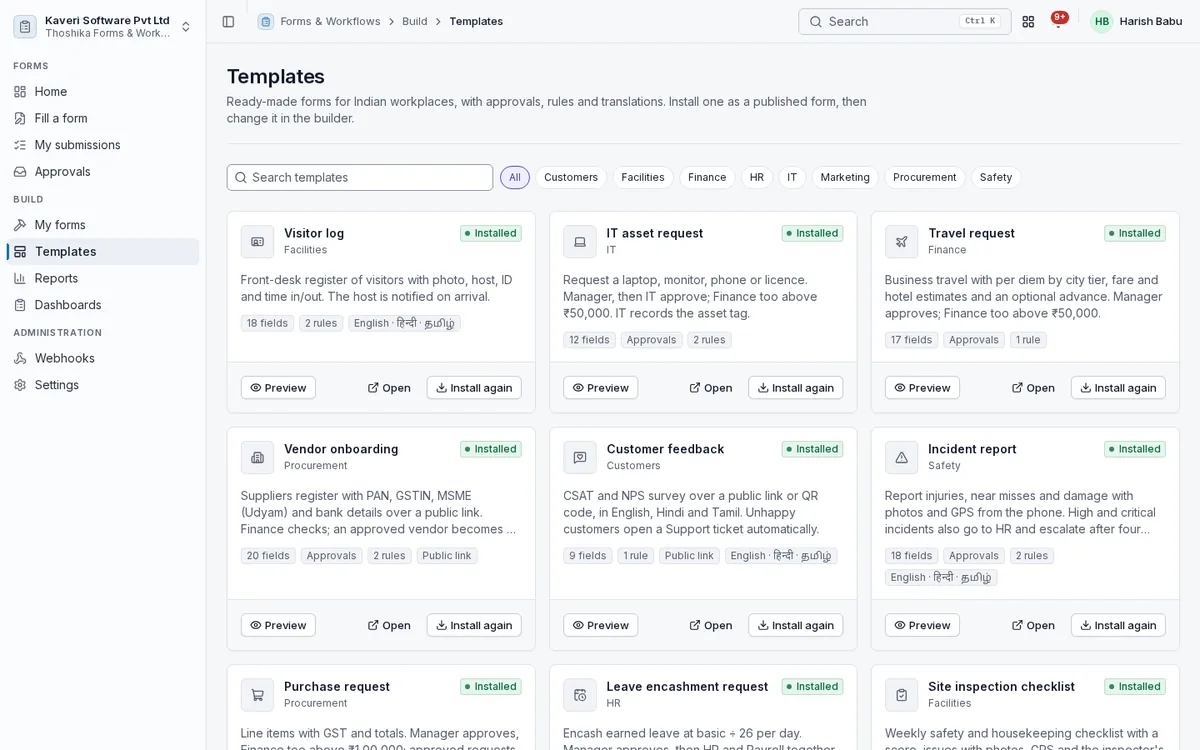The image size is (1200, 750).
Task: Toggle the sidebar panel icon
Action: coord(228,21)
